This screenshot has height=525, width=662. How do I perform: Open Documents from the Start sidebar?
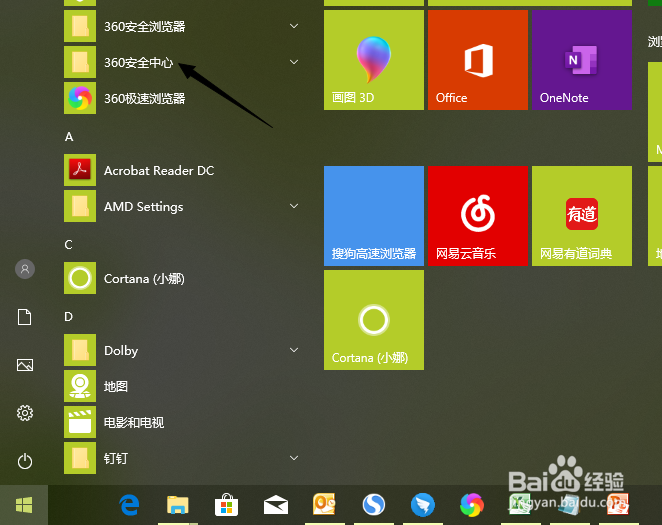pyautogui.click(x=24, y=317)
